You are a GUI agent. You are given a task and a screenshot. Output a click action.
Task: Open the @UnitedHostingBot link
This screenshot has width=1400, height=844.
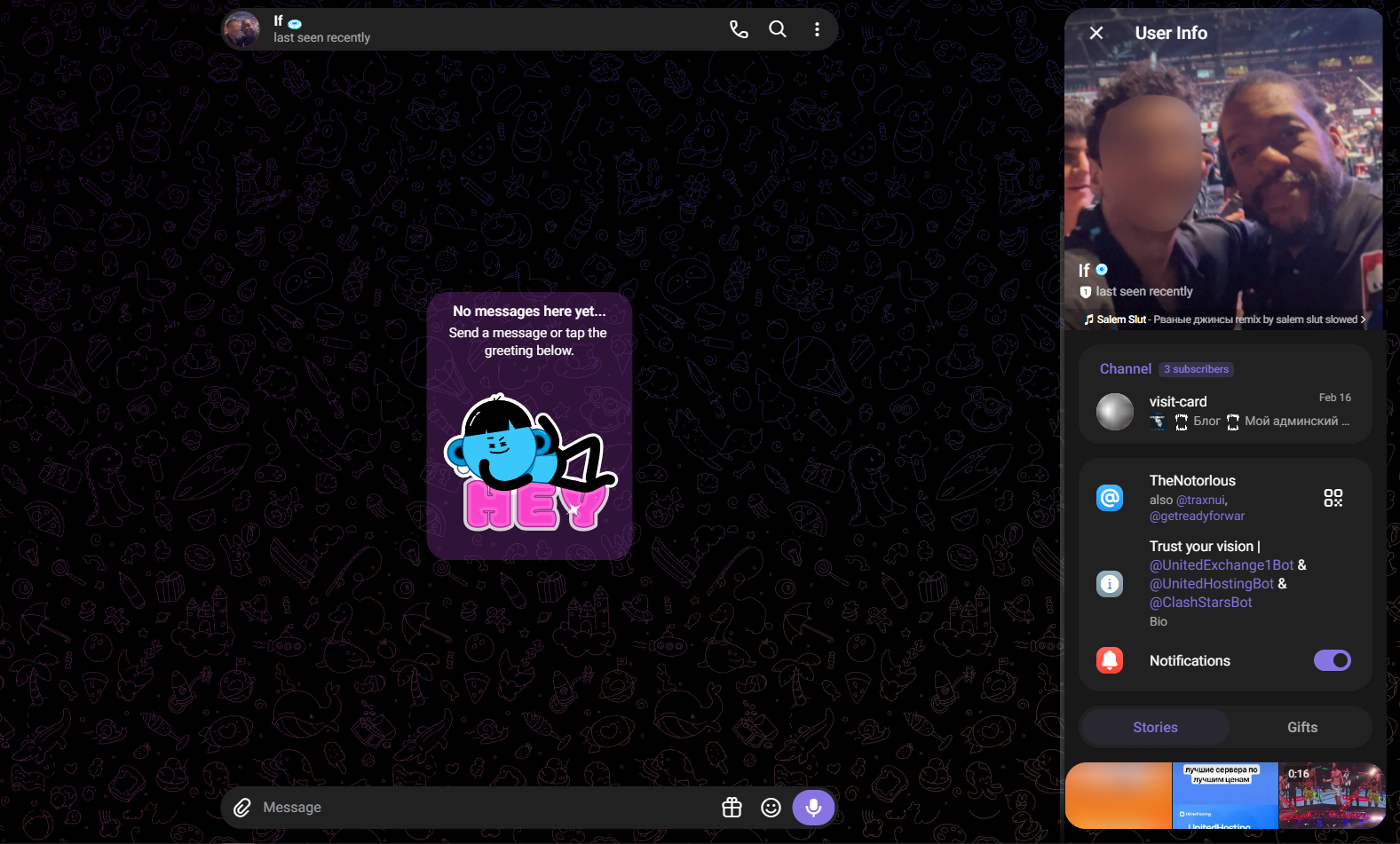click(1212, 583)
